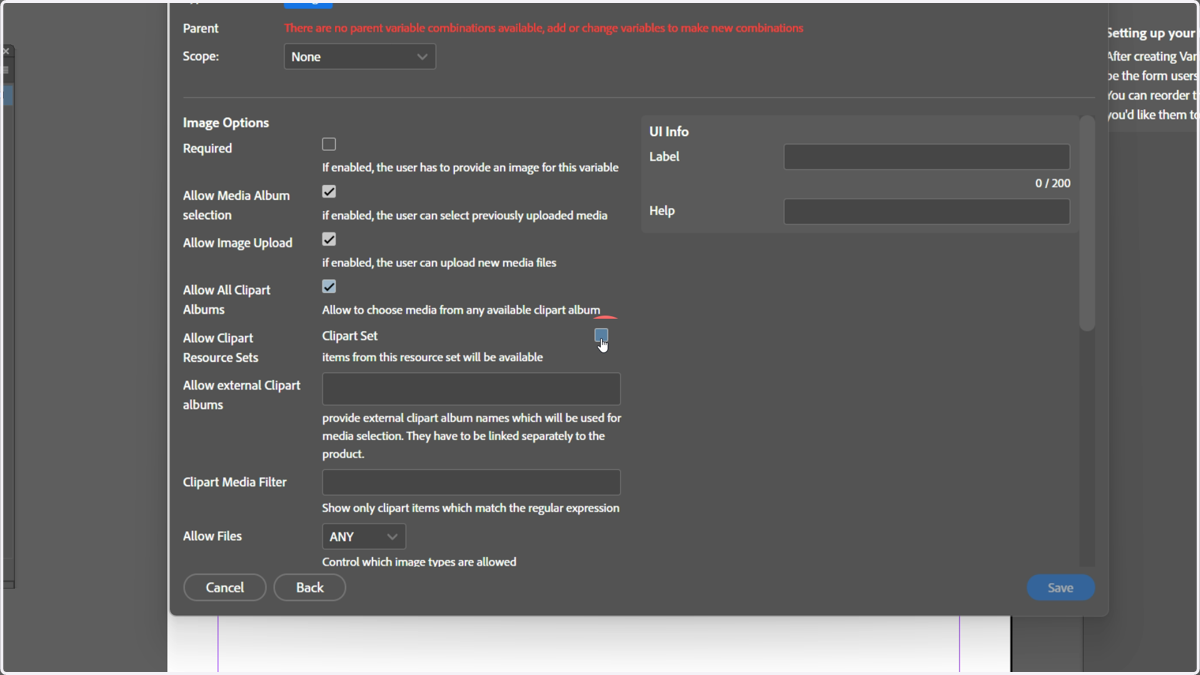Click the dialog vertical scrollbar
1200x675 pixels.
pyautogui.click(x=1087, y=225)
